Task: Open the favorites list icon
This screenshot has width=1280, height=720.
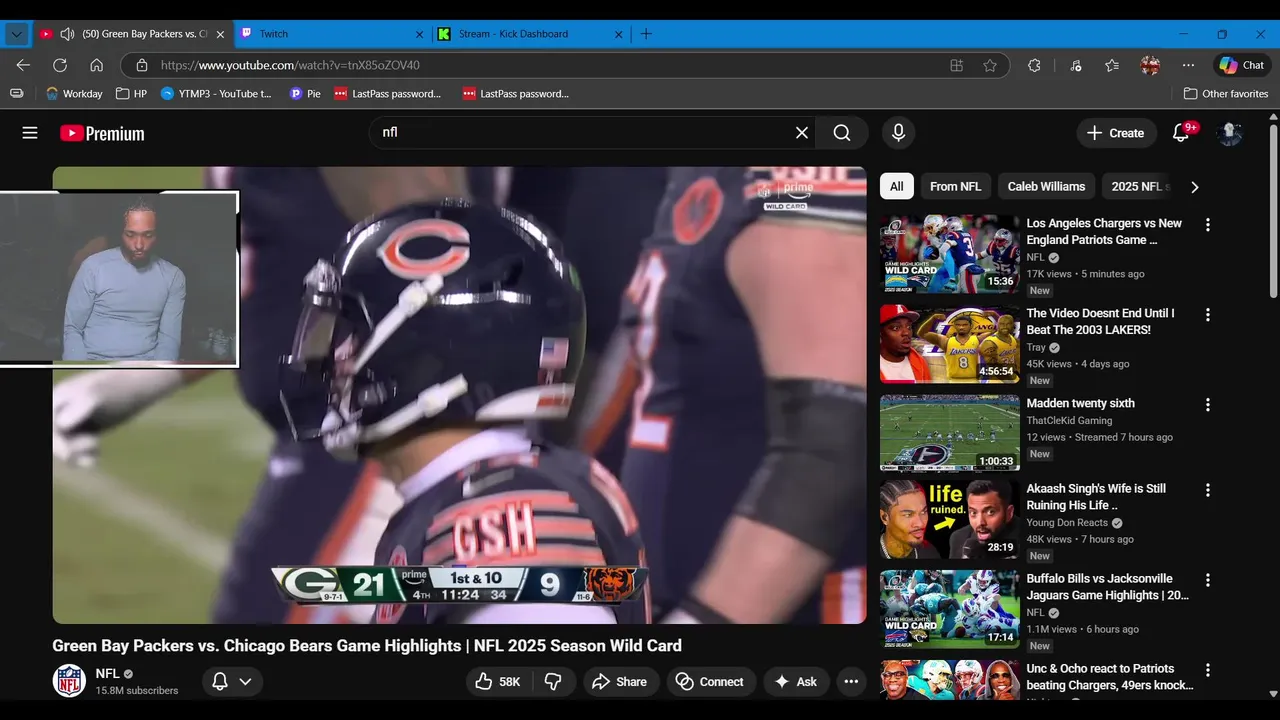Action: pyautogui.click(x=1112, y=65)
